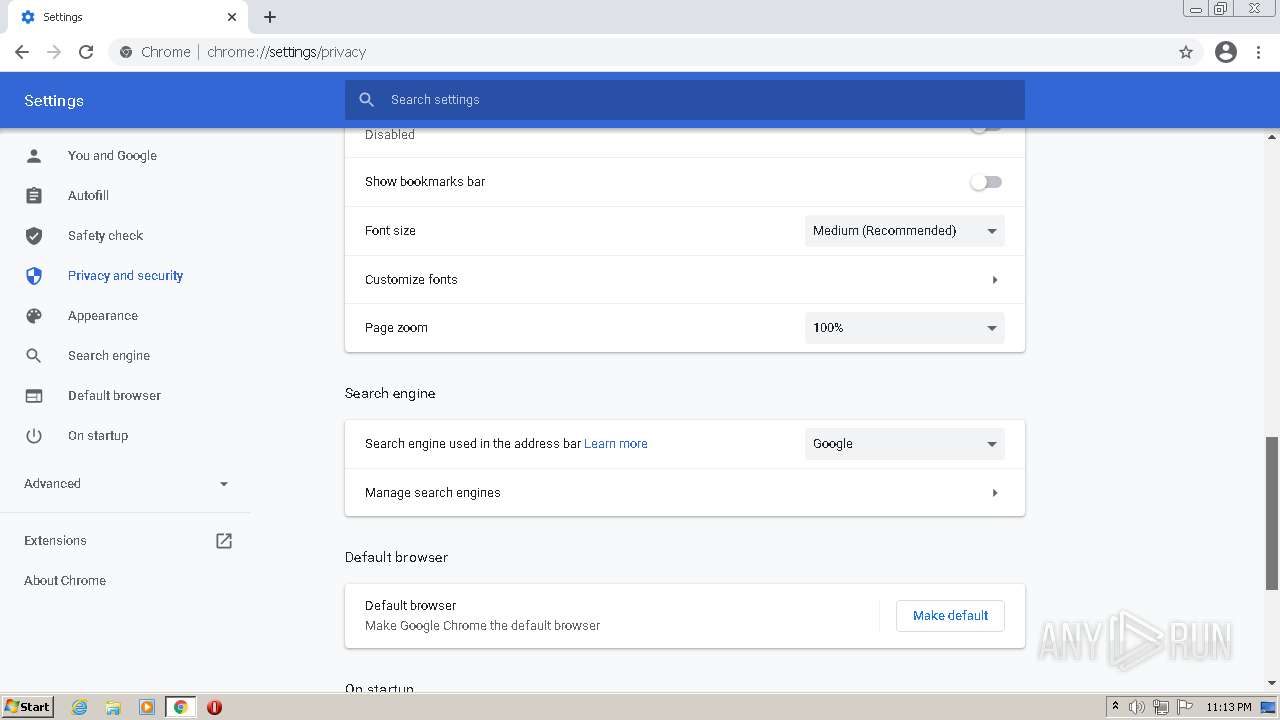Open About Chrome page
Image resolution: width=1280 pixels, height=720 pixels.
[x=65, y=580]
